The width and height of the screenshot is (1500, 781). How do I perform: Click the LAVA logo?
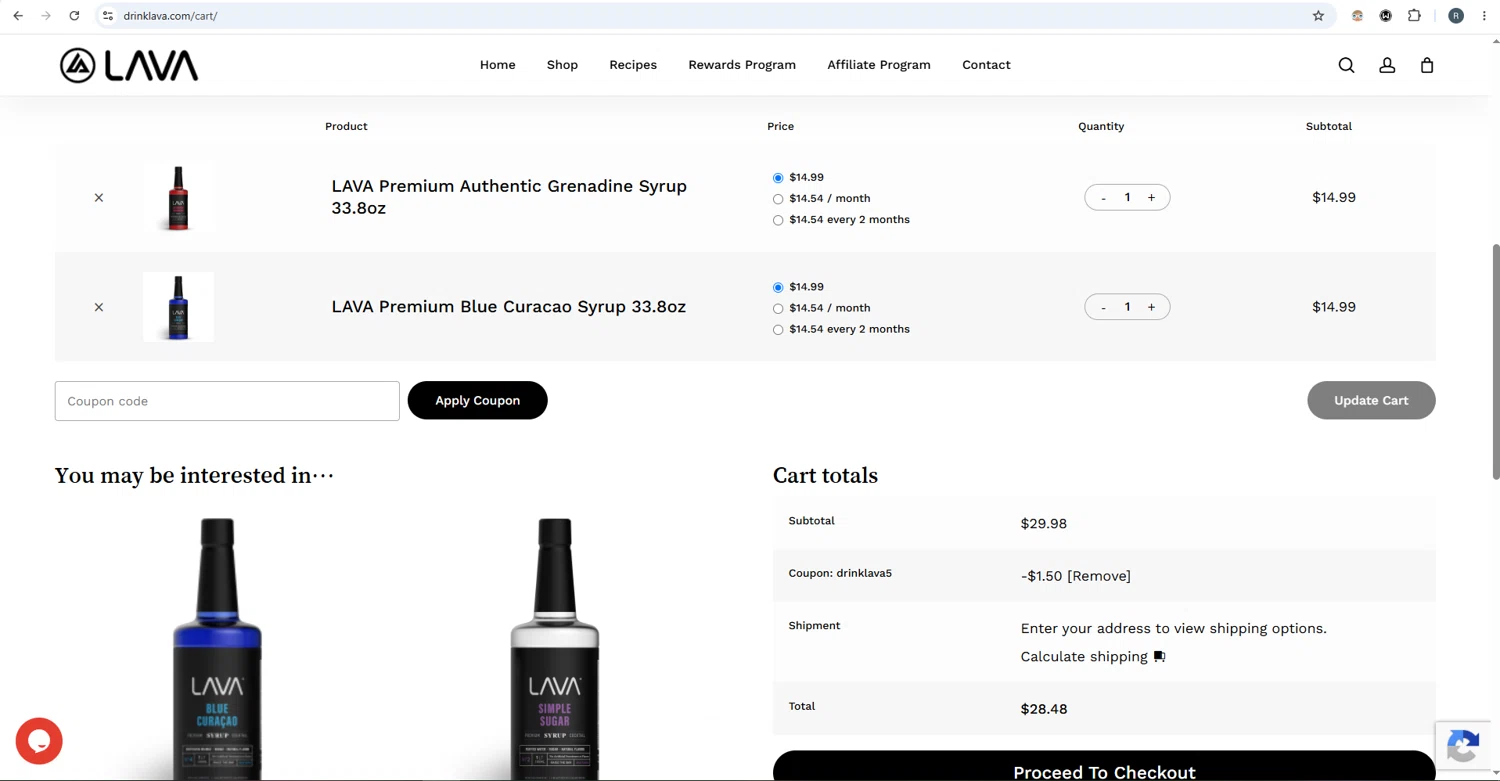point(129,65)
